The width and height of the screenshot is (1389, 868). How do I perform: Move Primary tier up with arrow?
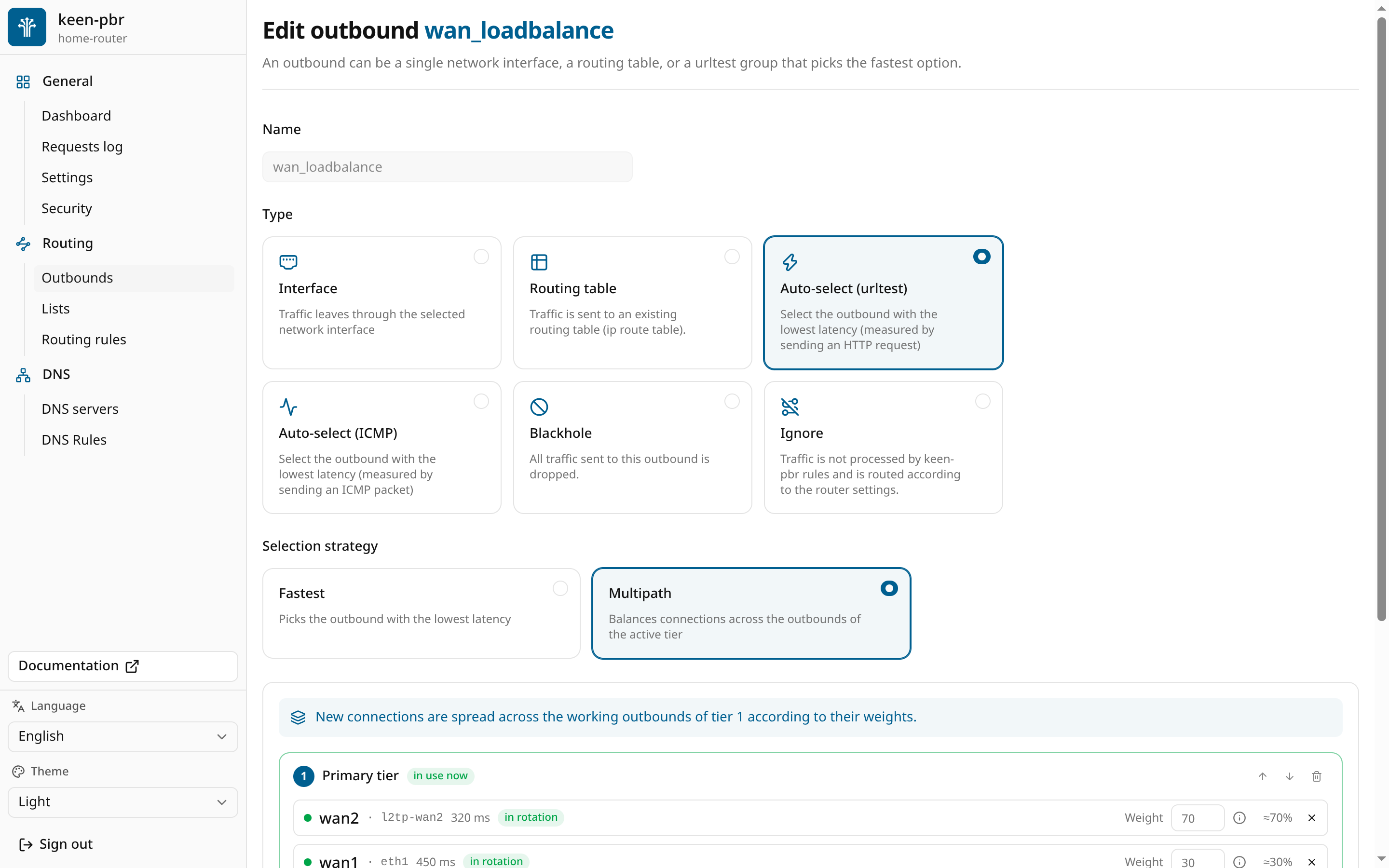1262,776
